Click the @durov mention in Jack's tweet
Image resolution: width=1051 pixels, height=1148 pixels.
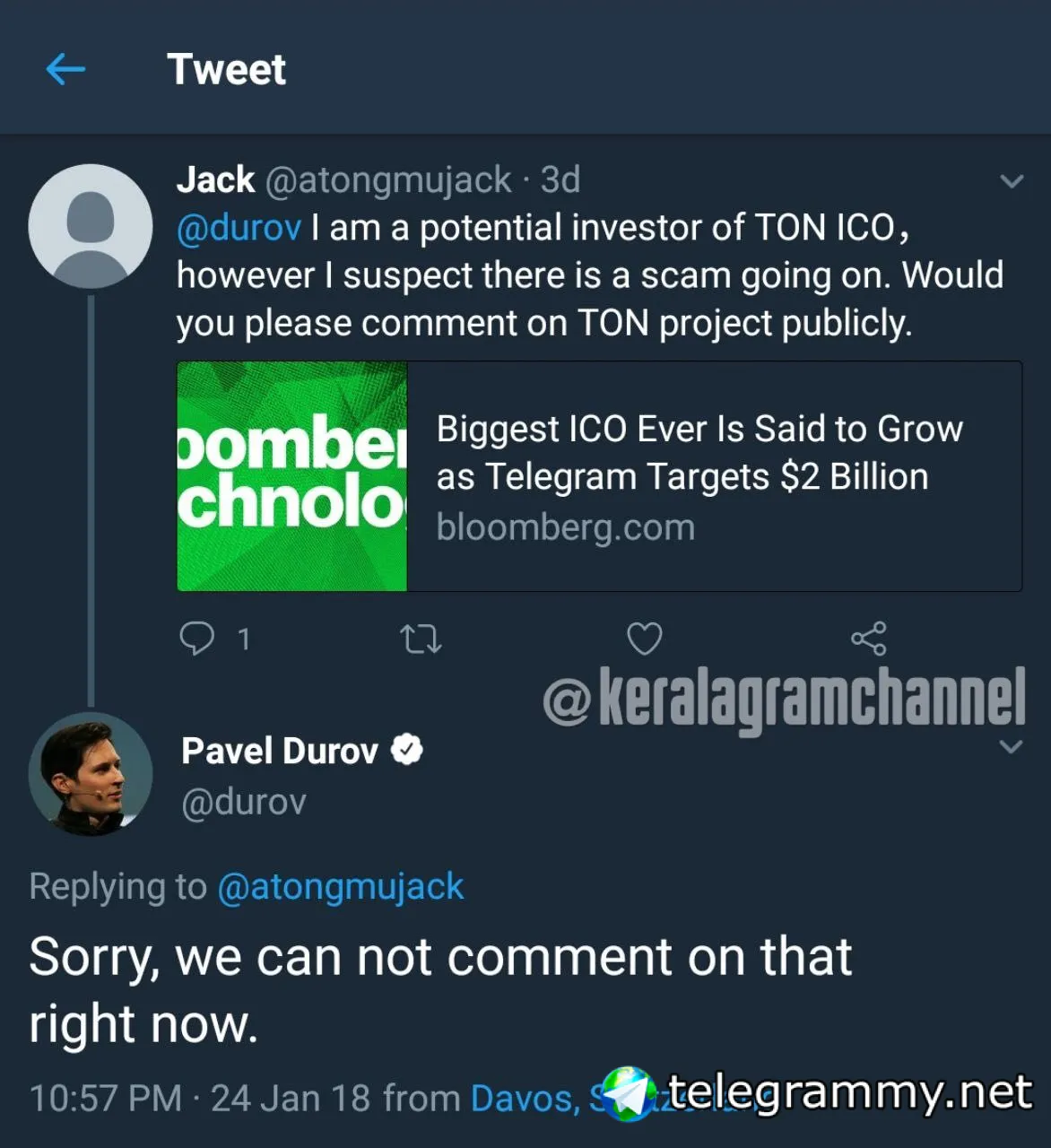(x=239, y=228)
